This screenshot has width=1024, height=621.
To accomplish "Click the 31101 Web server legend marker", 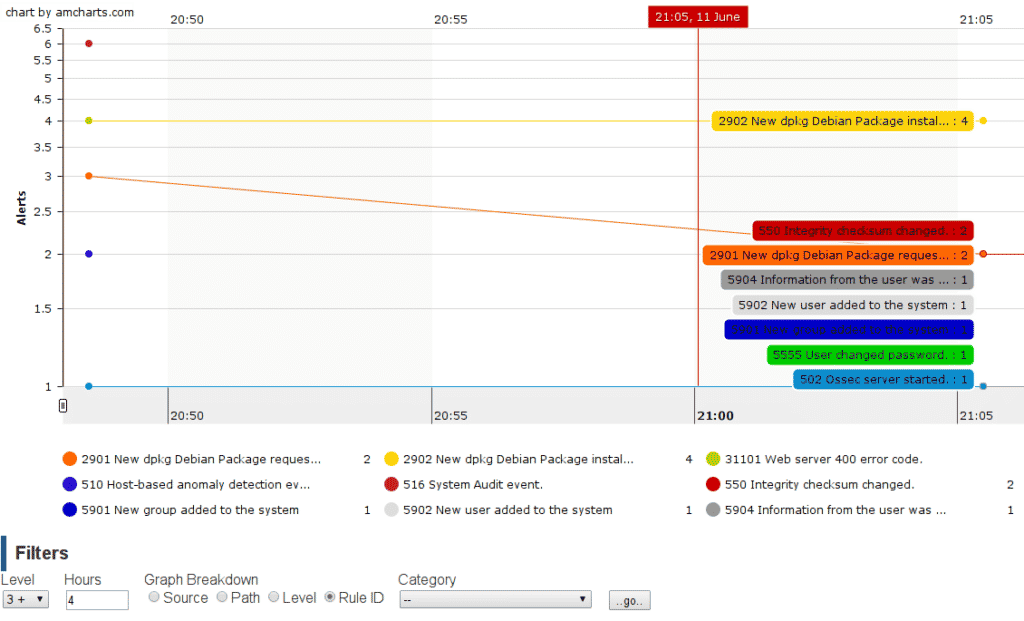I will (713, 459).
